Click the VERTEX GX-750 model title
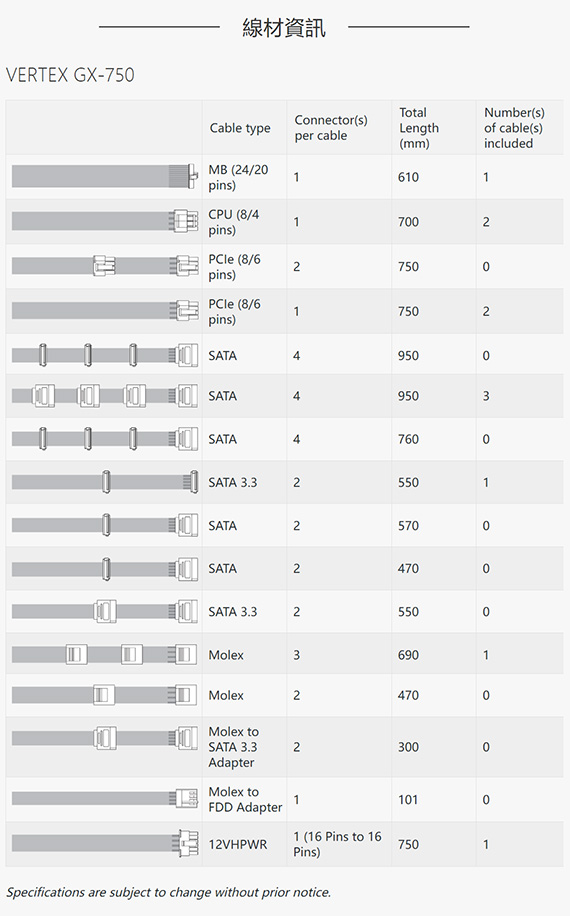This screenshot has width=570, height=916. [70, 75]
